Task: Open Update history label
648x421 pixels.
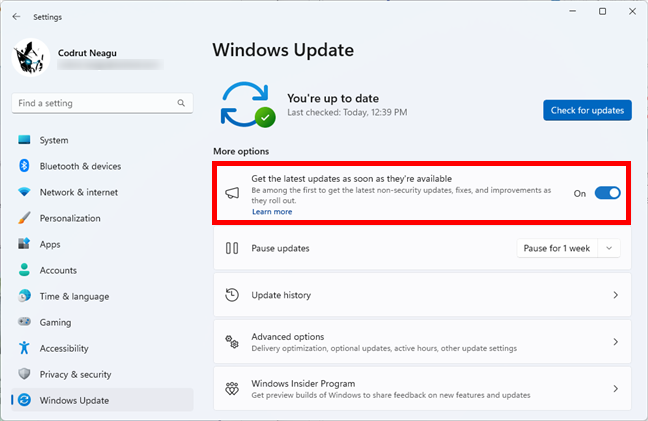Action: pyautogui.click(x=281, y=295)
